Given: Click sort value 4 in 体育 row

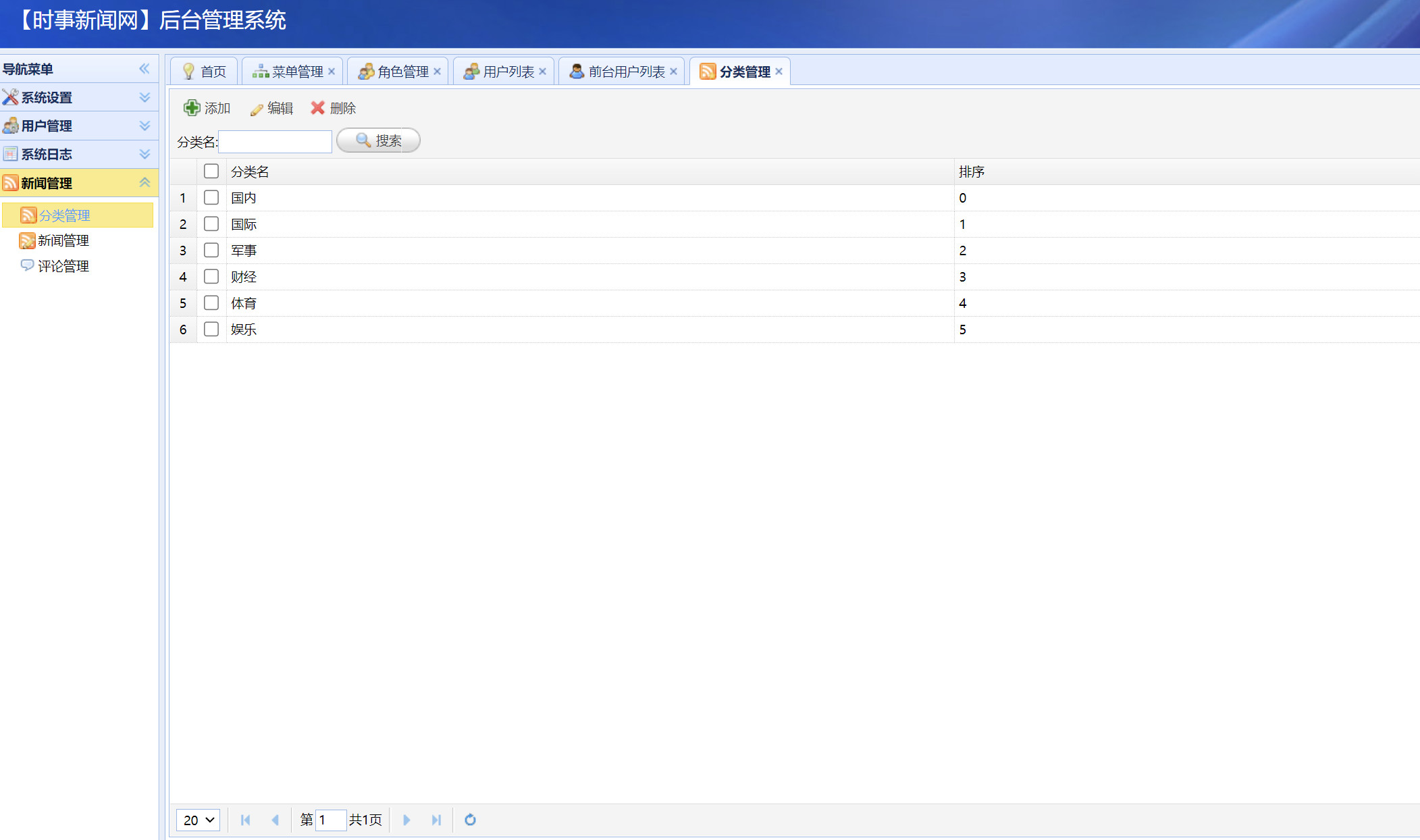Looking at the screenshot, I should coord(963,303).
